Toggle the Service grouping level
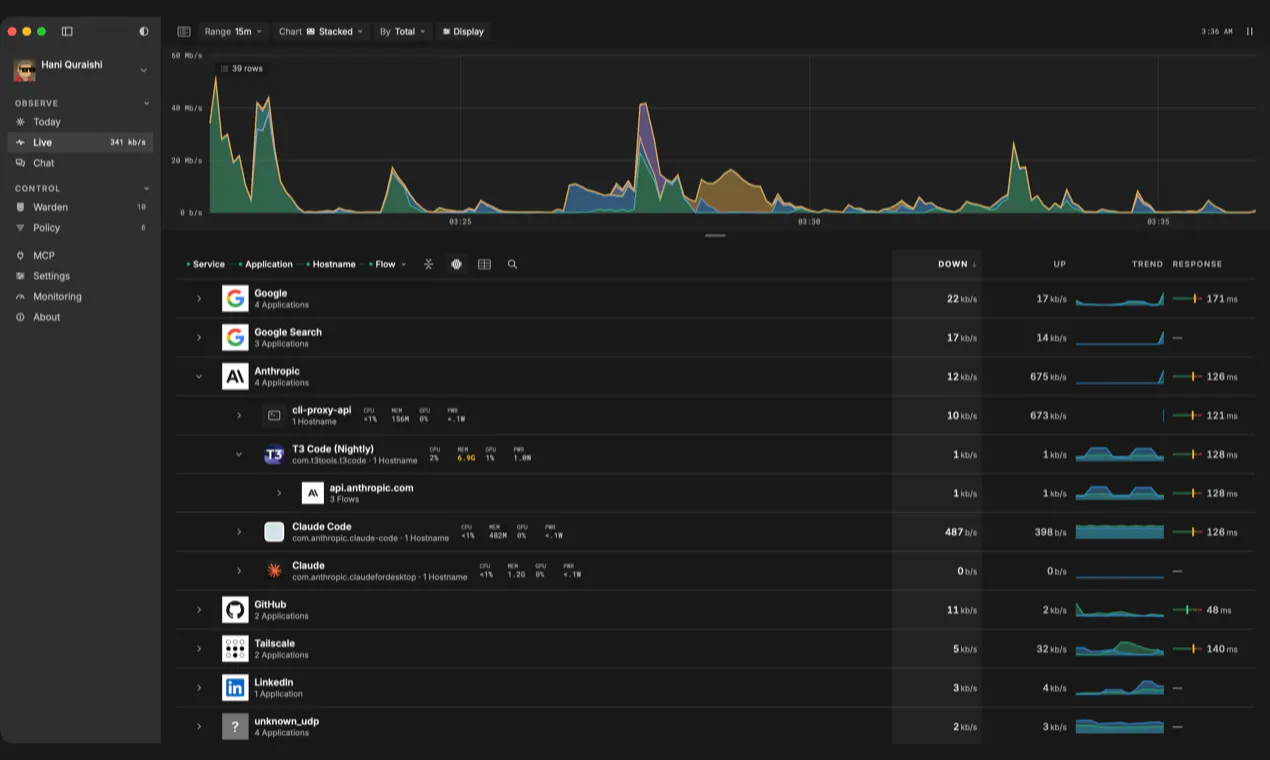Viewport: 1270px width, 760px height. coord(206,264)
